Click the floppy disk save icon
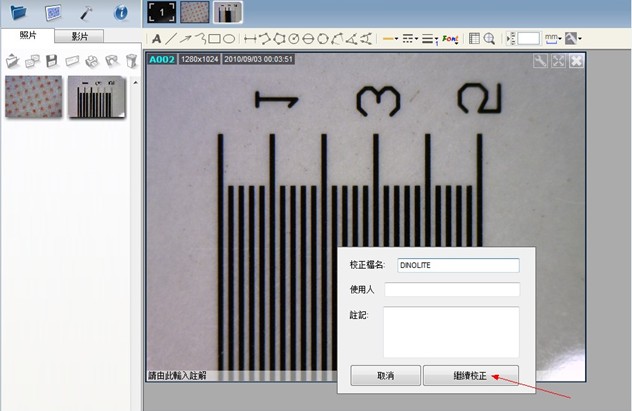Screen dimensions: 632x411 pyautogui.click(x=51, y=61)
